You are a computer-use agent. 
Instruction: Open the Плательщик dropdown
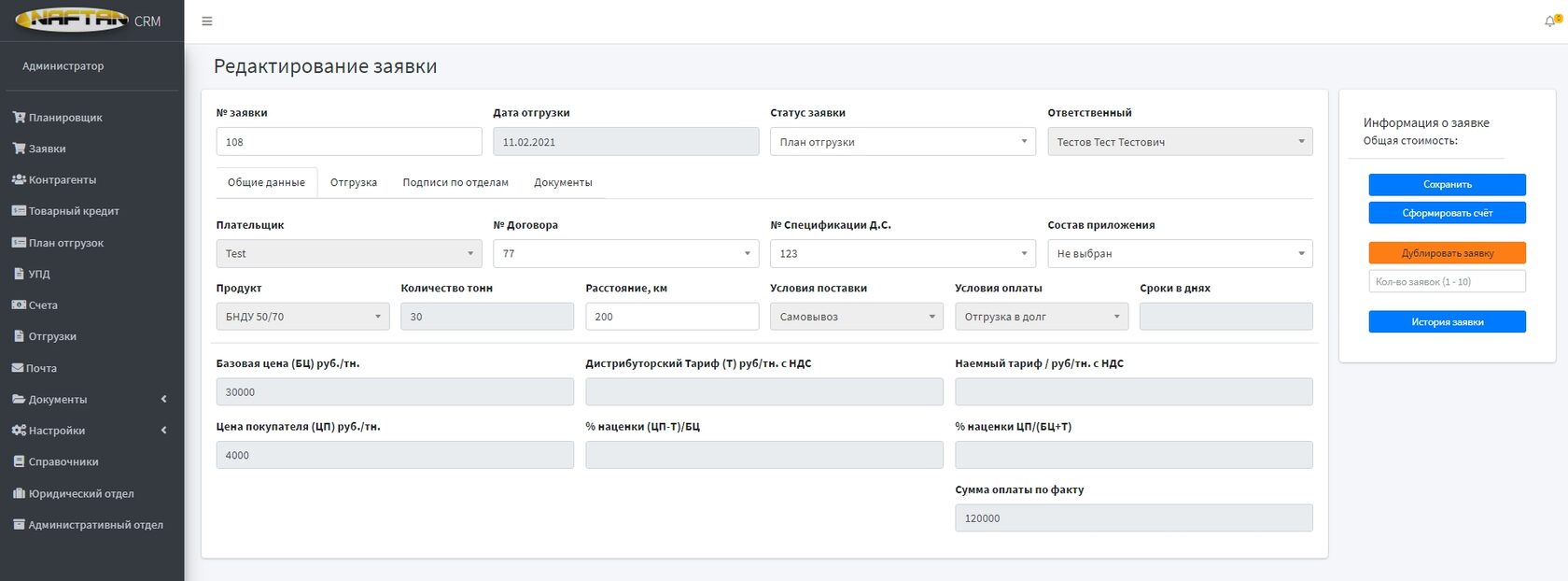(x=349, y=254)
